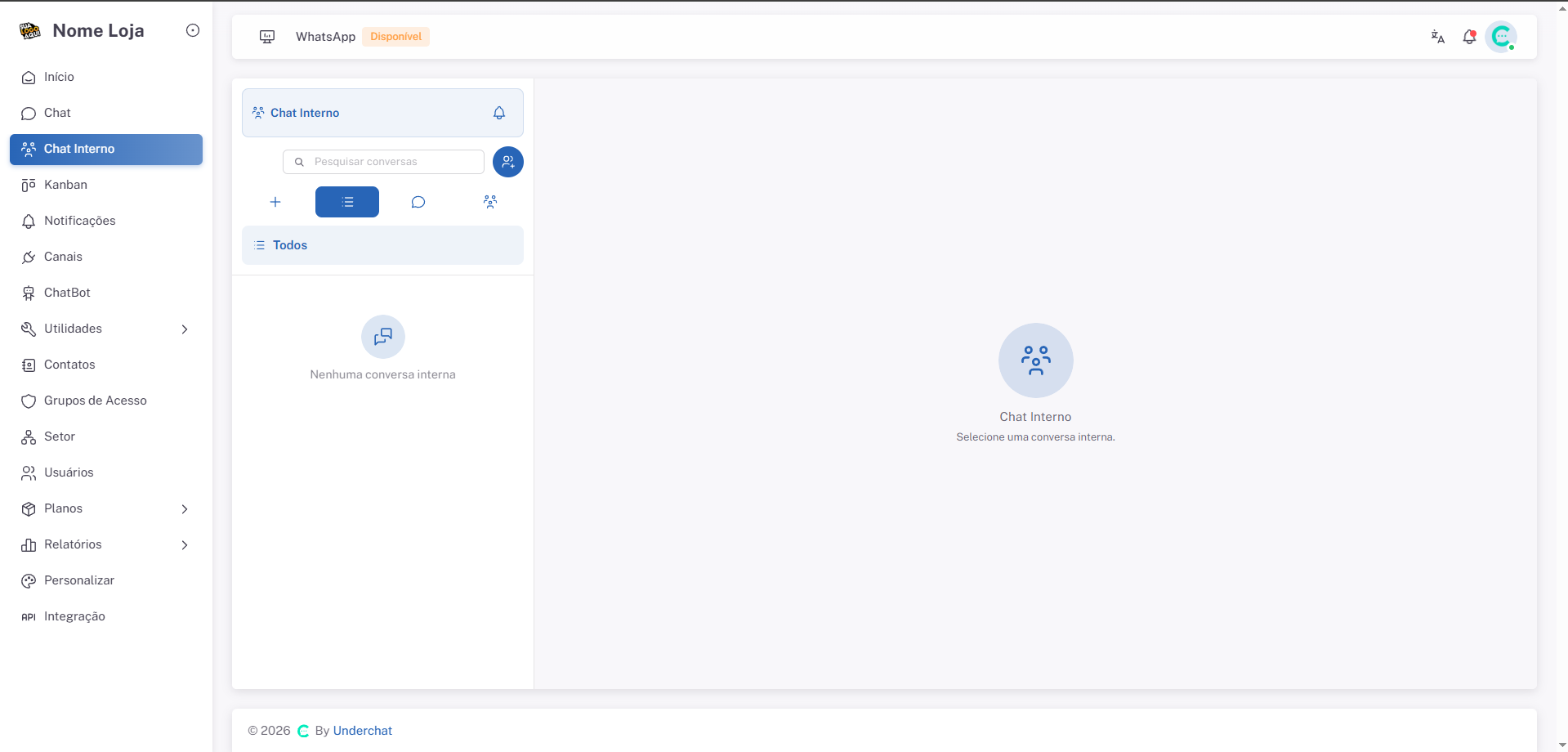This screenshot has height=752, width=1568.
Task: Open Utilidades in the sidebar
Action: click(x=106, y=329)
